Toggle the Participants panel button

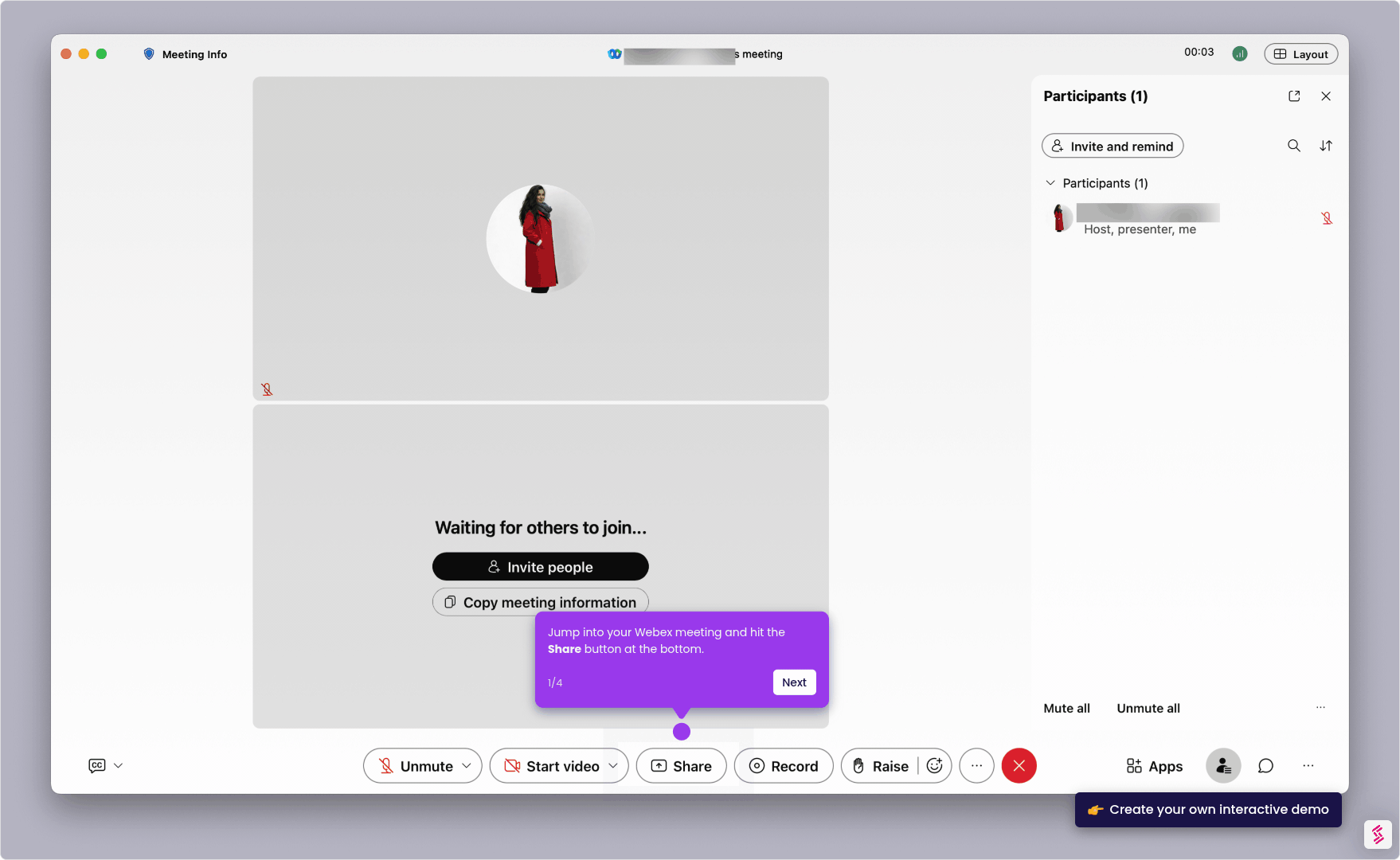1223,766
